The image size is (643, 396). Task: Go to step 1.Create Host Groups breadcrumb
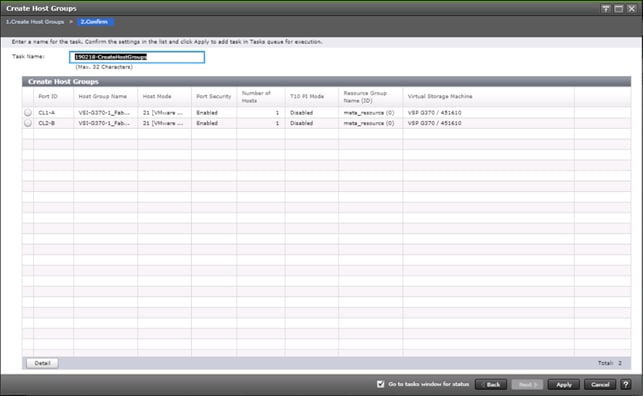coord(35,22)
